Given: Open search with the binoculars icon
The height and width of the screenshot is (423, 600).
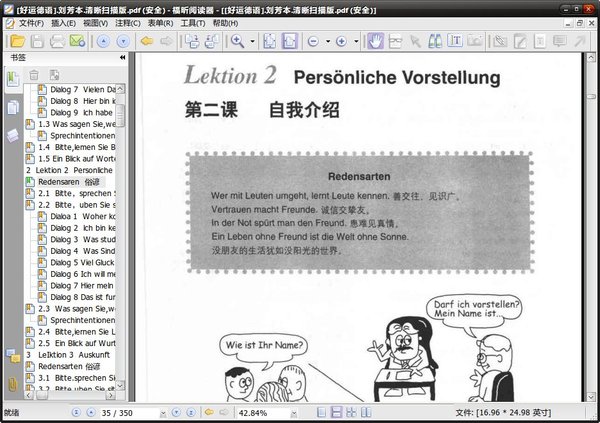Looking at the screenshot, I should 435,41.
